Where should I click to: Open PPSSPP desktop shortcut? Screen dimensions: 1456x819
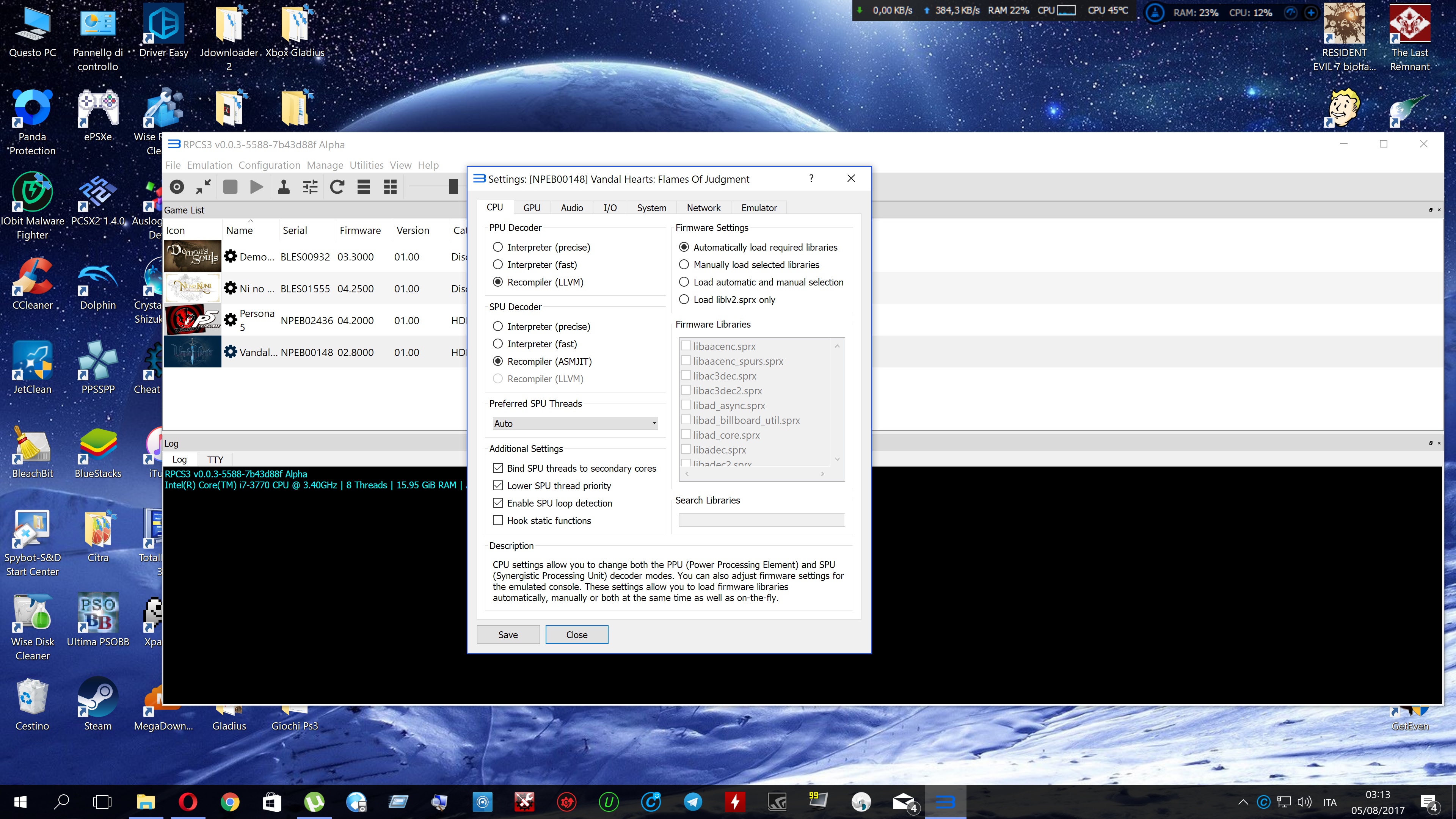[98, 367]
